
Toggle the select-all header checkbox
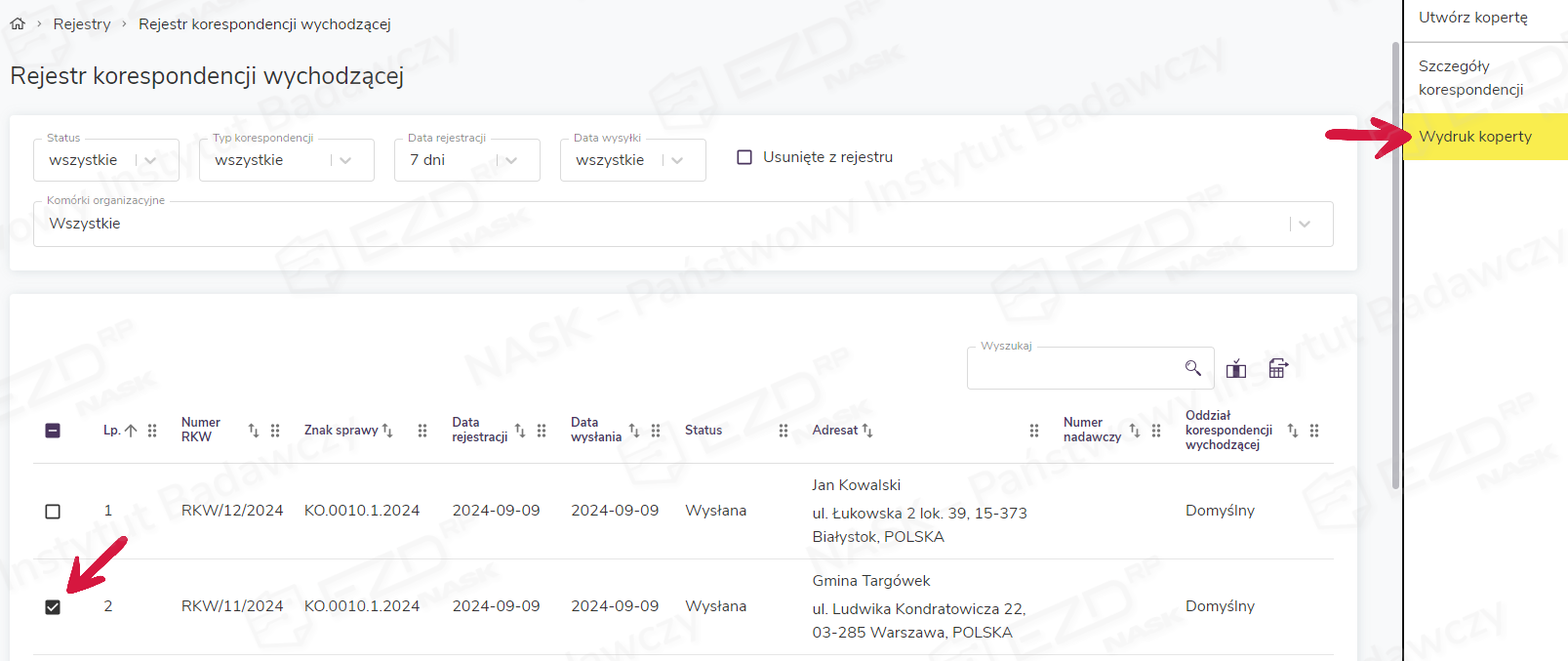coord(53,431)
